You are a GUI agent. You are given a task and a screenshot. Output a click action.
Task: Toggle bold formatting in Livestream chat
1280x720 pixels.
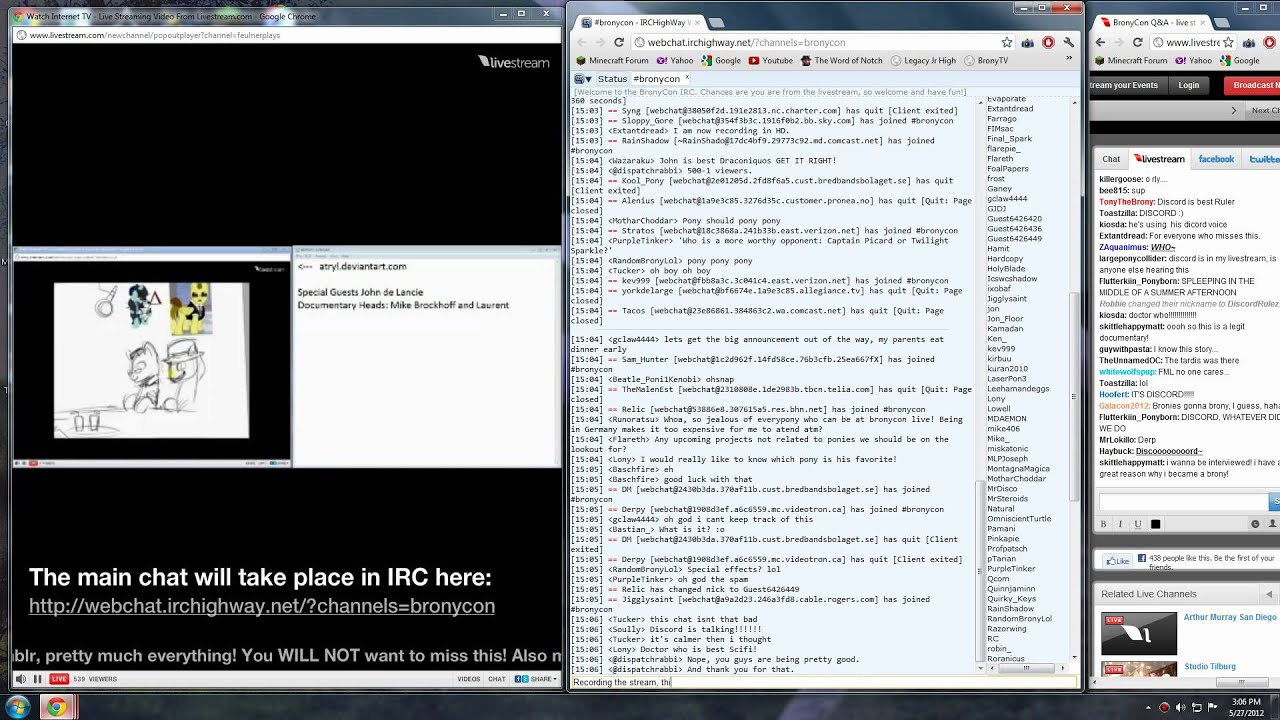(1103, 524)
